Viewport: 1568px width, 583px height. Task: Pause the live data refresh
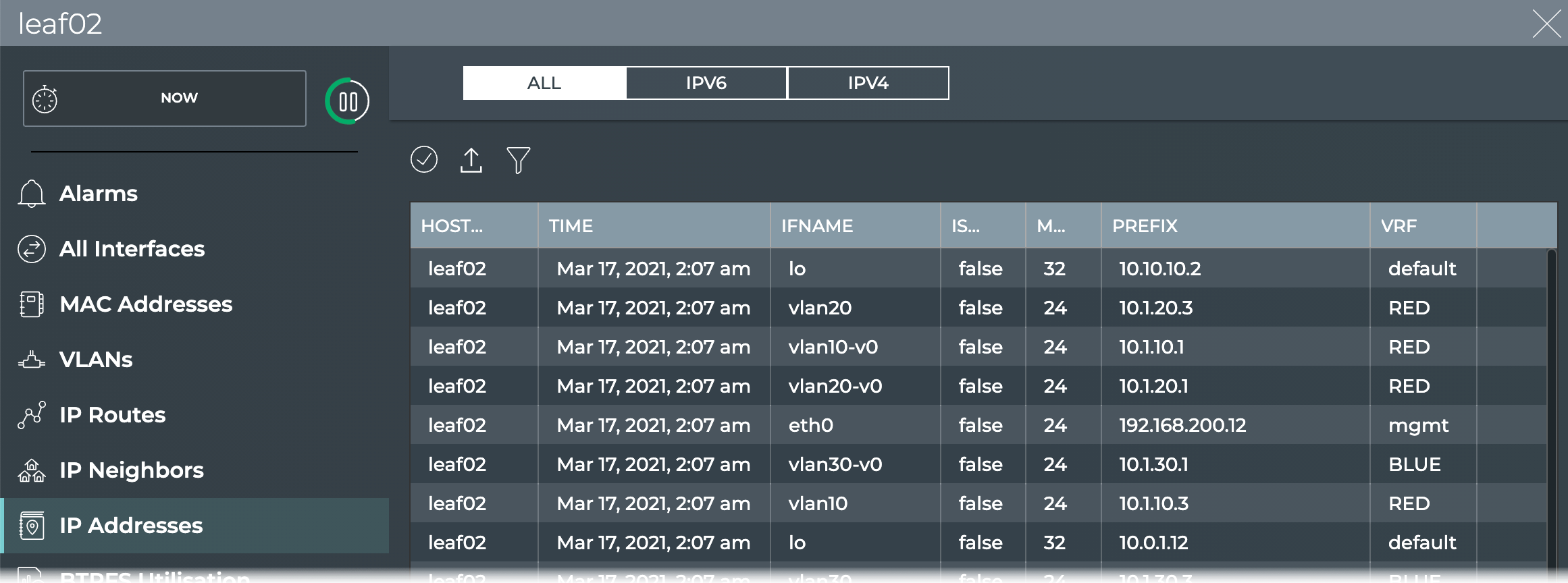coord(347,102)
